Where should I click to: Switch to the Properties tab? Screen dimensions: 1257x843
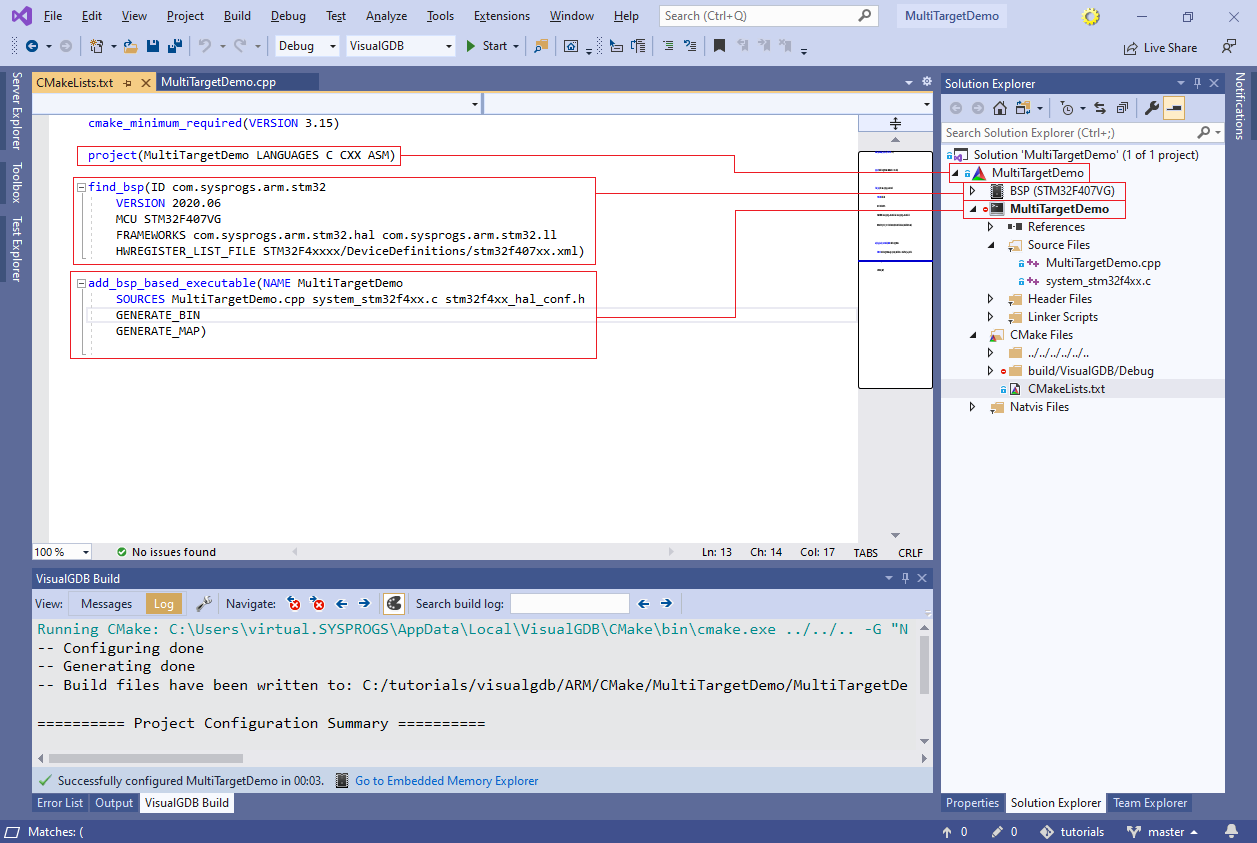[972, 803]
